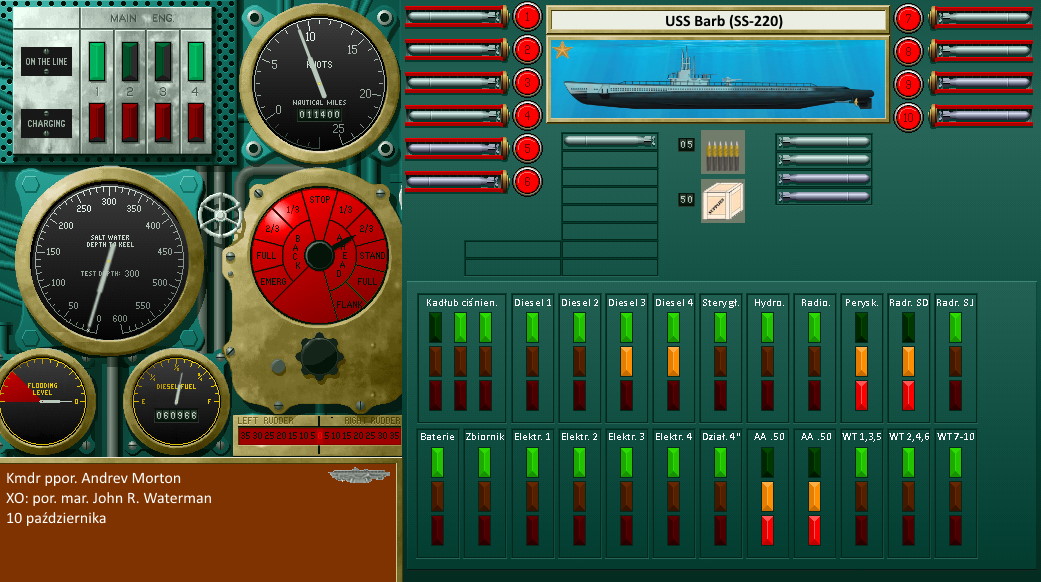Switch main engine 2 on the line

(x=130, y=61)
